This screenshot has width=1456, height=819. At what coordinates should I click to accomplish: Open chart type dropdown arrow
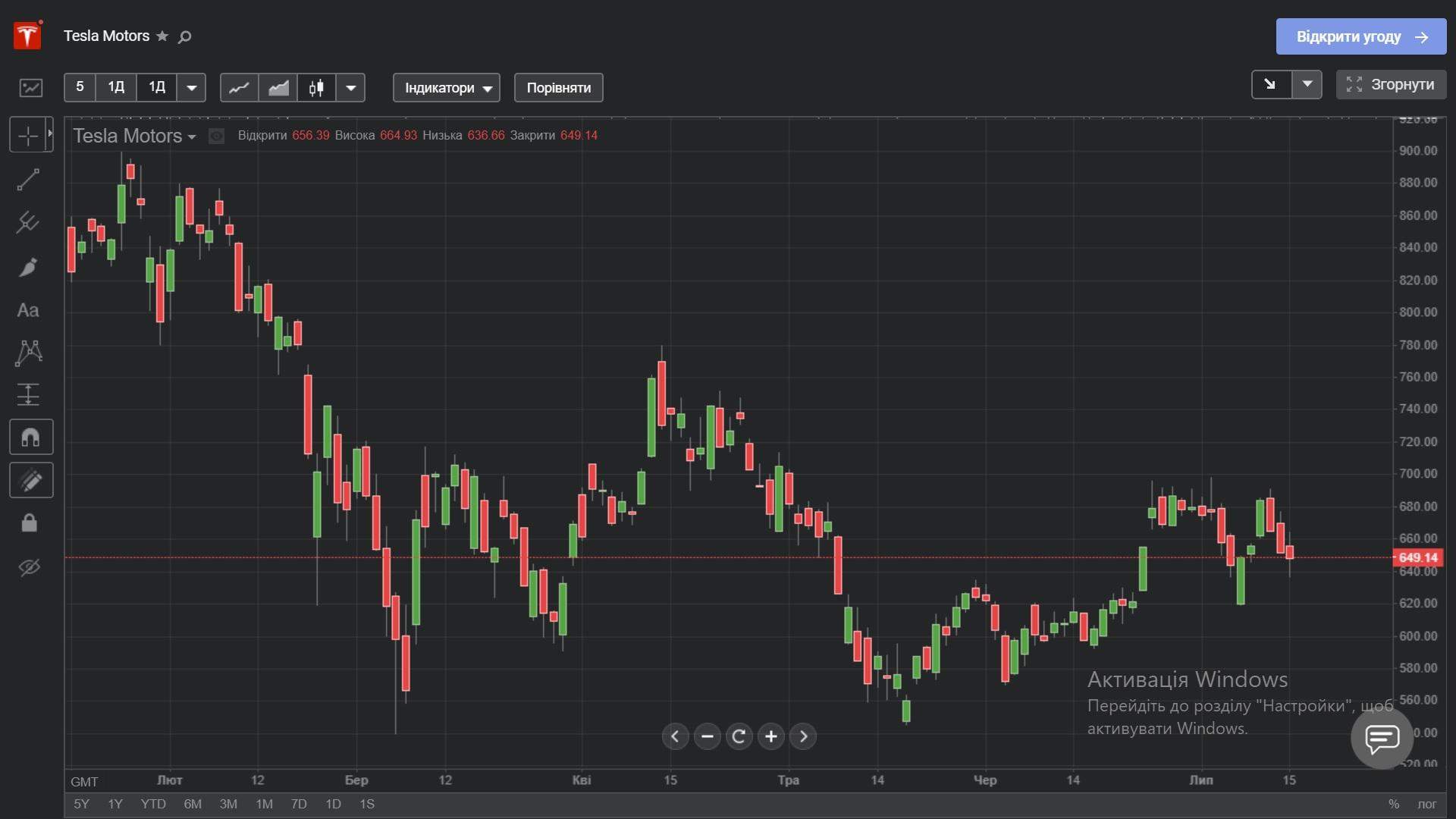[350, 87]
